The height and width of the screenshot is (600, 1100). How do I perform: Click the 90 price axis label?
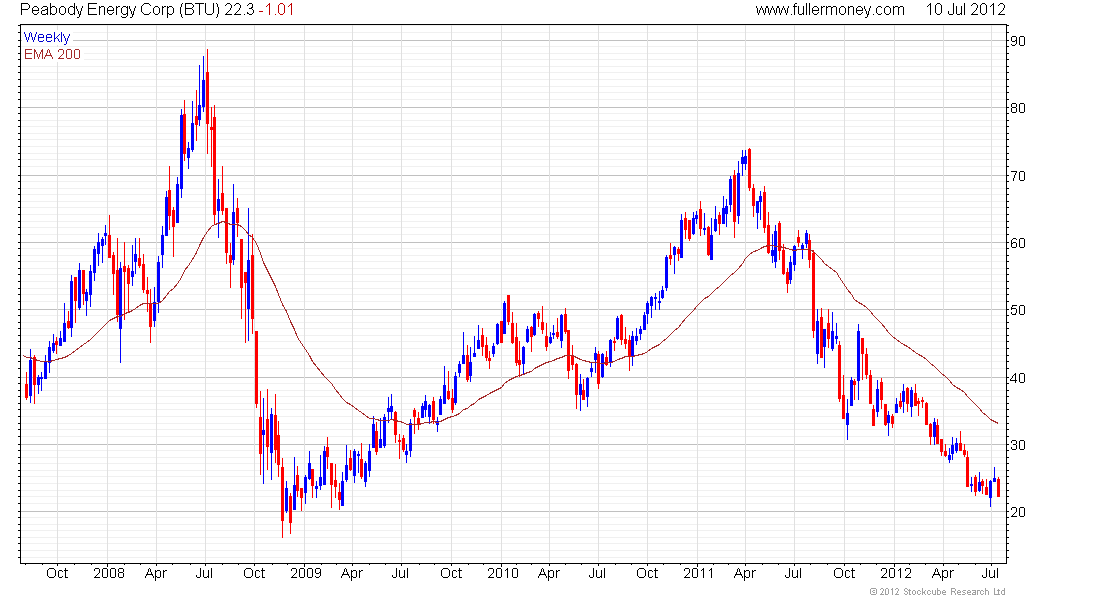1017,41
